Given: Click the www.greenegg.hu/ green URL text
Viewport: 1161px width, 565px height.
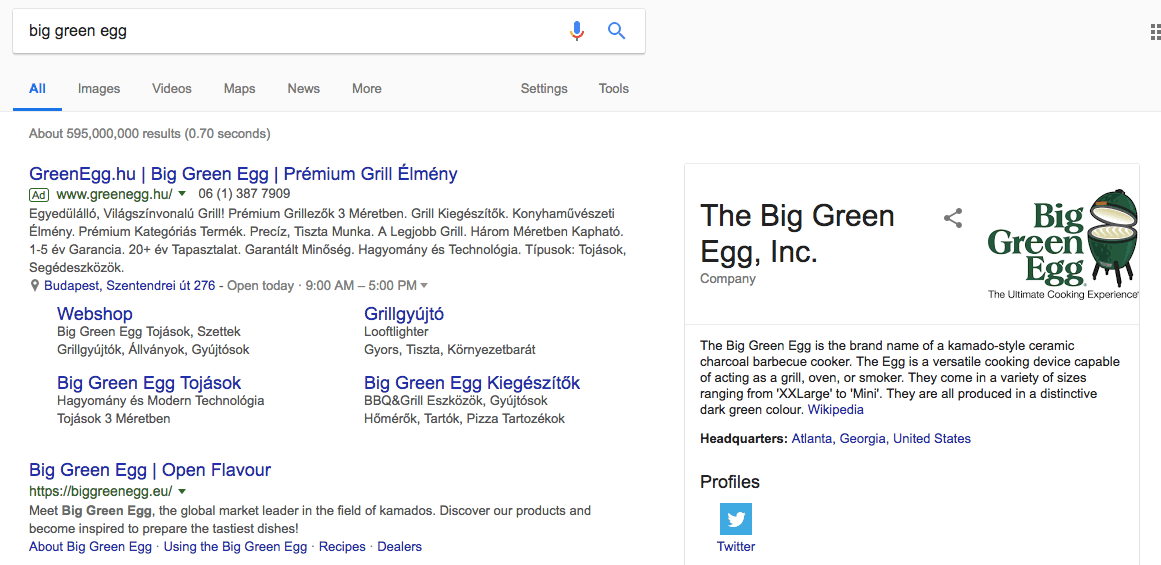Looking at the screenshot, I should tap(114, 195).
